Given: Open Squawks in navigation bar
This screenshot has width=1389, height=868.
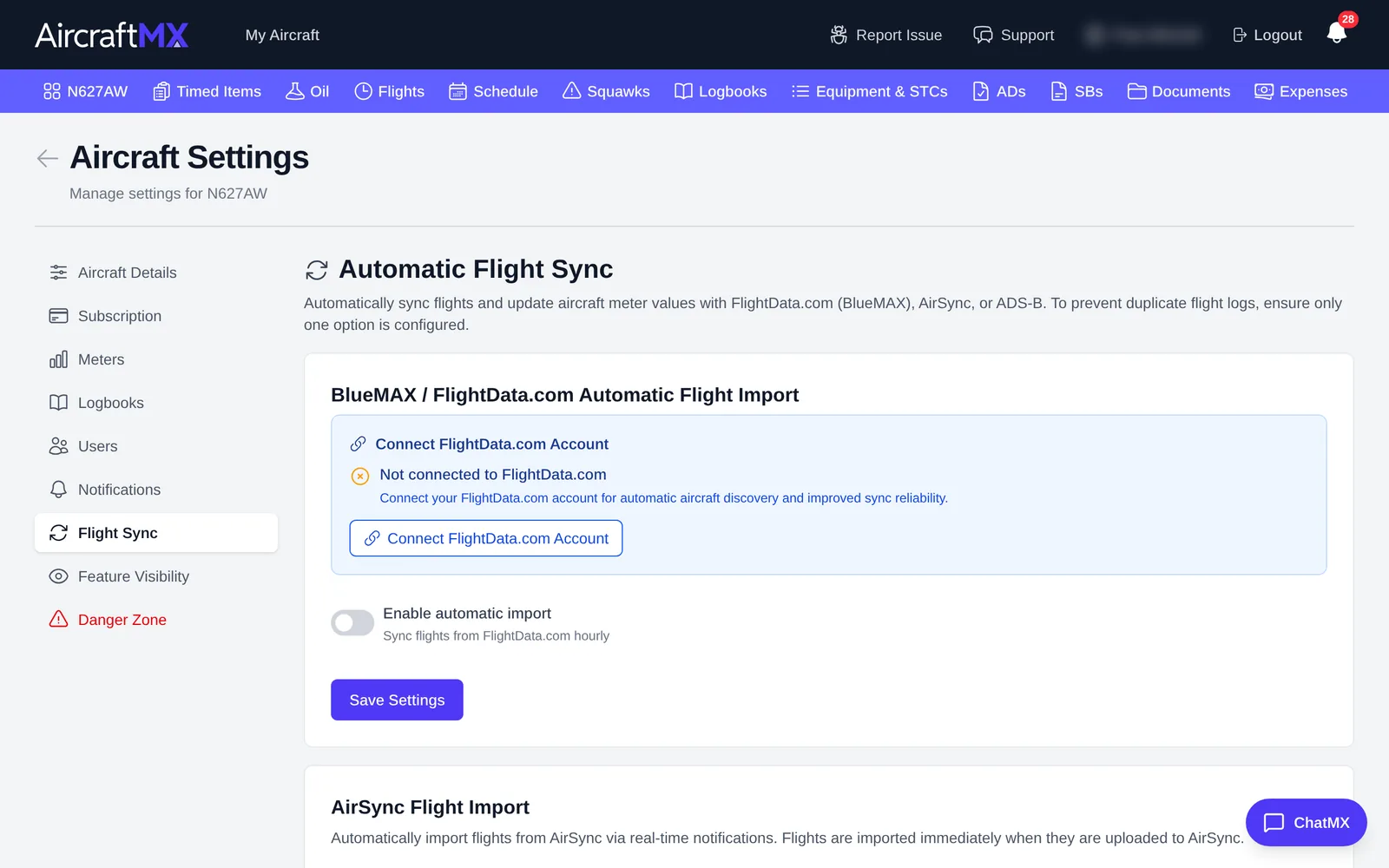Looking at the screenshot, I should [x=606, y=91].
